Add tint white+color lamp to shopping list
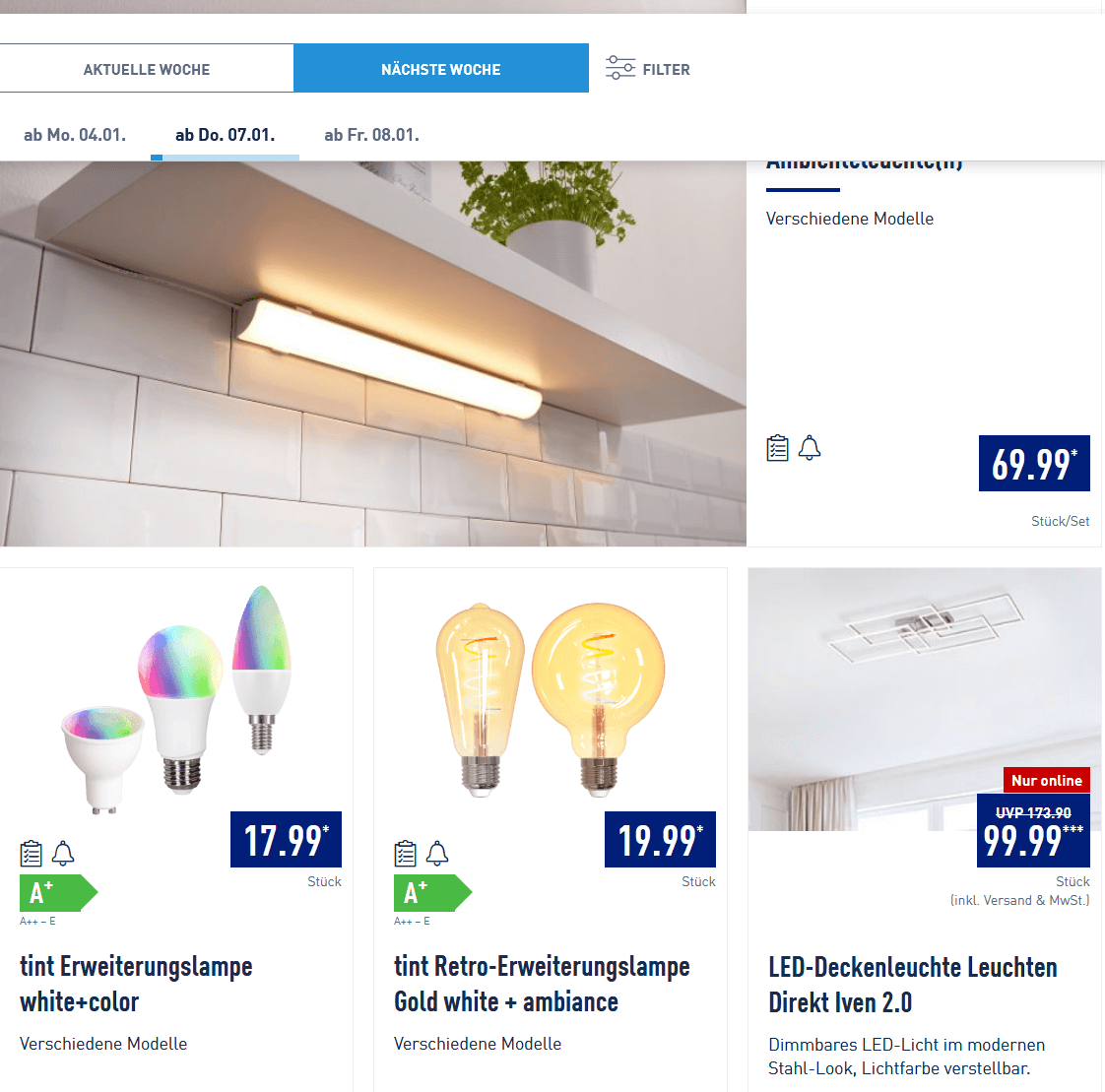The width and height of the screenshot is (1105, 1092). tap(31, 853)
